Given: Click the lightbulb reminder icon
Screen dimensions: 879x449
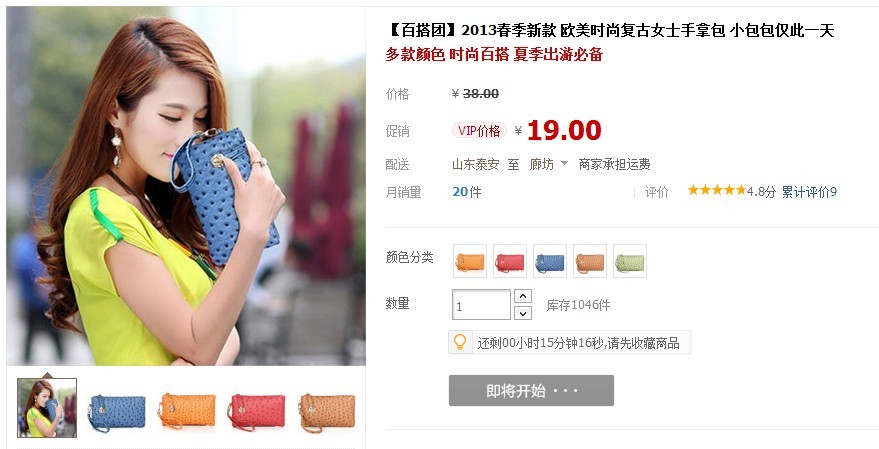Looking at the screenshot, I should pos(460,342).
